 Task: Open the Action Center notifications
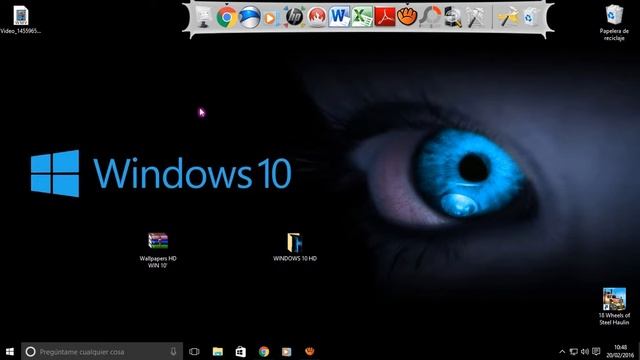pyautogui.click(x=596, y=351)
